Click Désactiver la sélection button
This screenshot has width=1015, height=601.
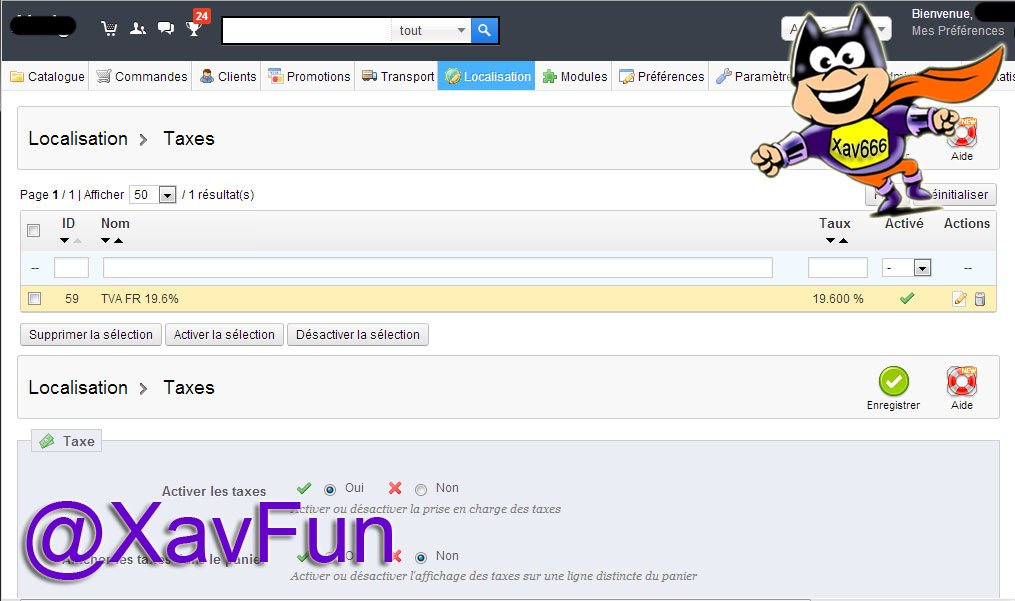tap(358, 335)
